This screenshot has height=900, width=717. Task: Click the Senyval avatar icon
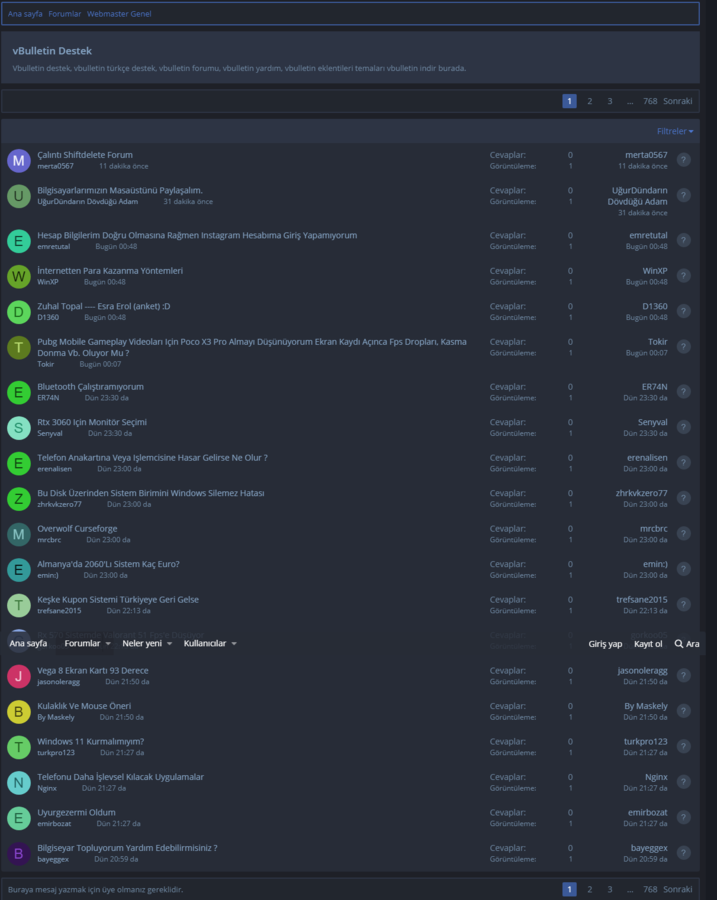[x=18, y=428]
